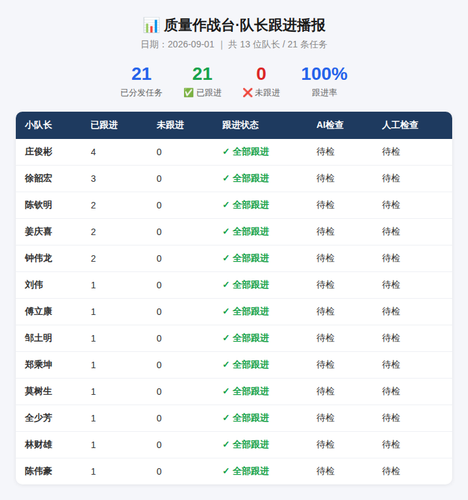Click 刘伟's followed-up count 1
This screenshot has height=500, width=468.
pos(93,286)
